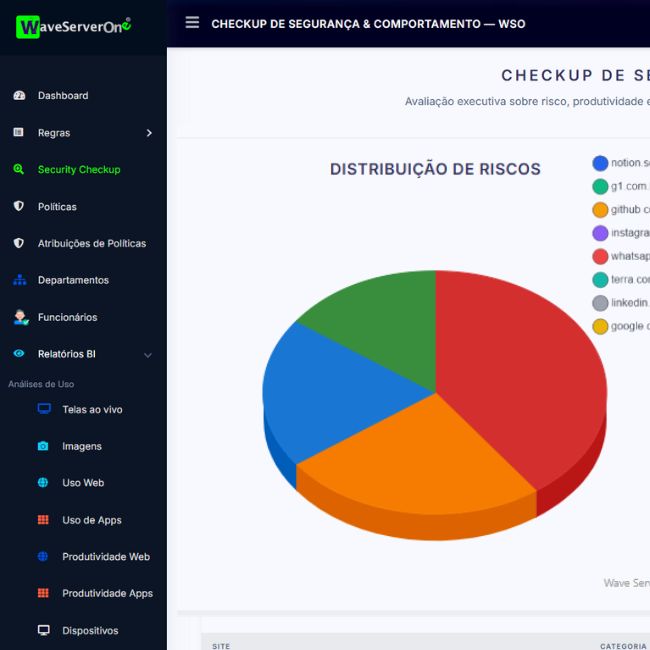Image resolution: width=650 pixels, height=650 pixels.
Task: Open the Produtividade Web report link
Action: 105,557
